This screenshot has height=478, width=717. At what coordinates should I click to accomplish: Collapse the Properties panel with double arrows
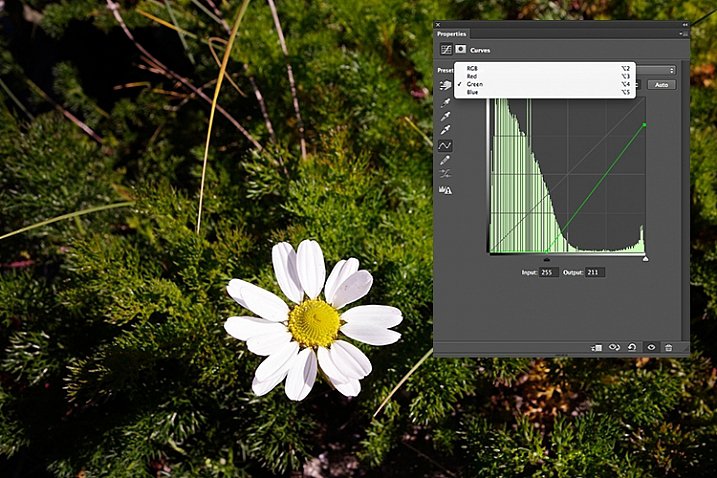684,24
